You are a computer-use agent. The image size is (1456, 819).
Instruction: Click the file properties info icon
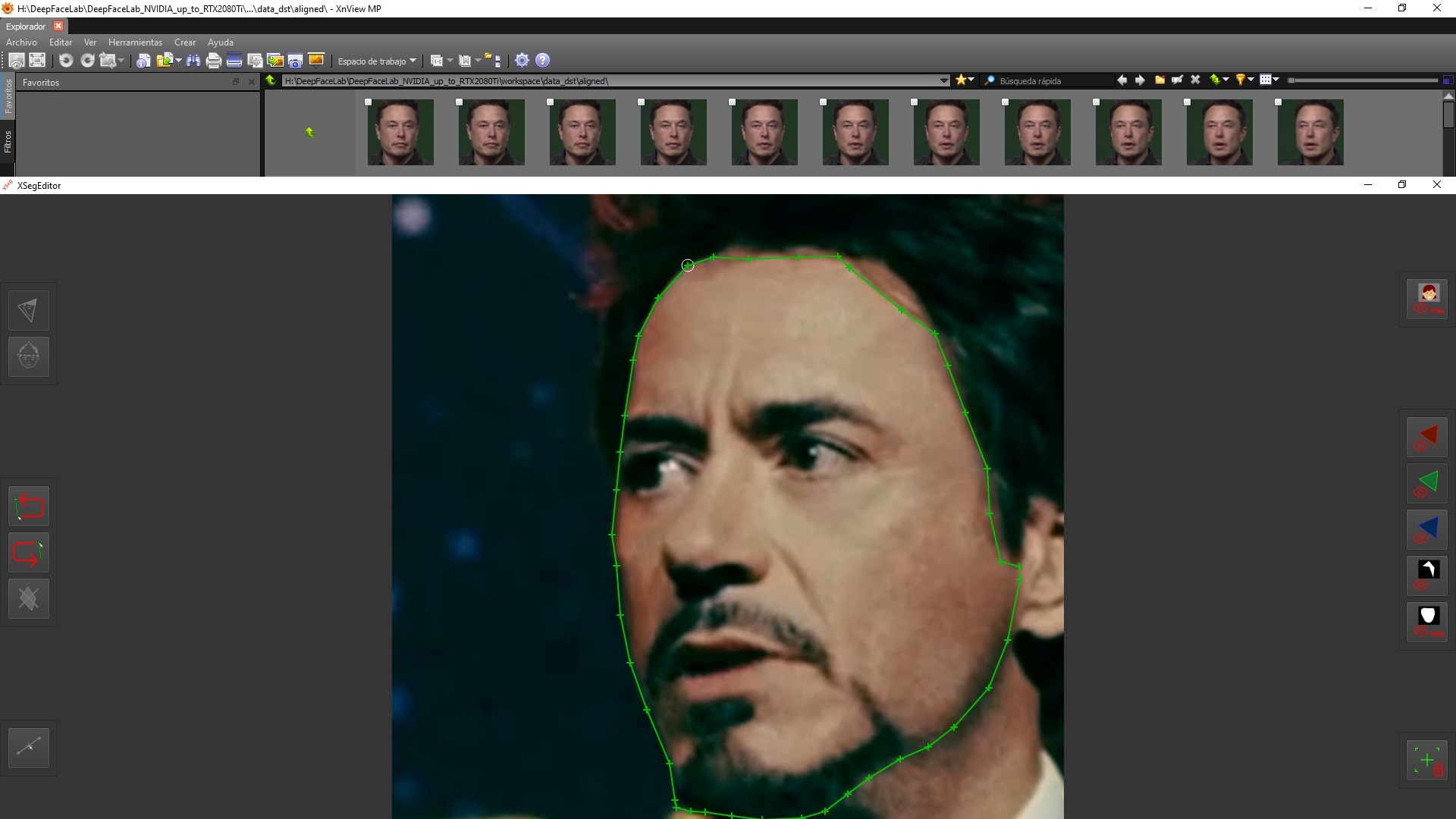click(x=143, y=61)
